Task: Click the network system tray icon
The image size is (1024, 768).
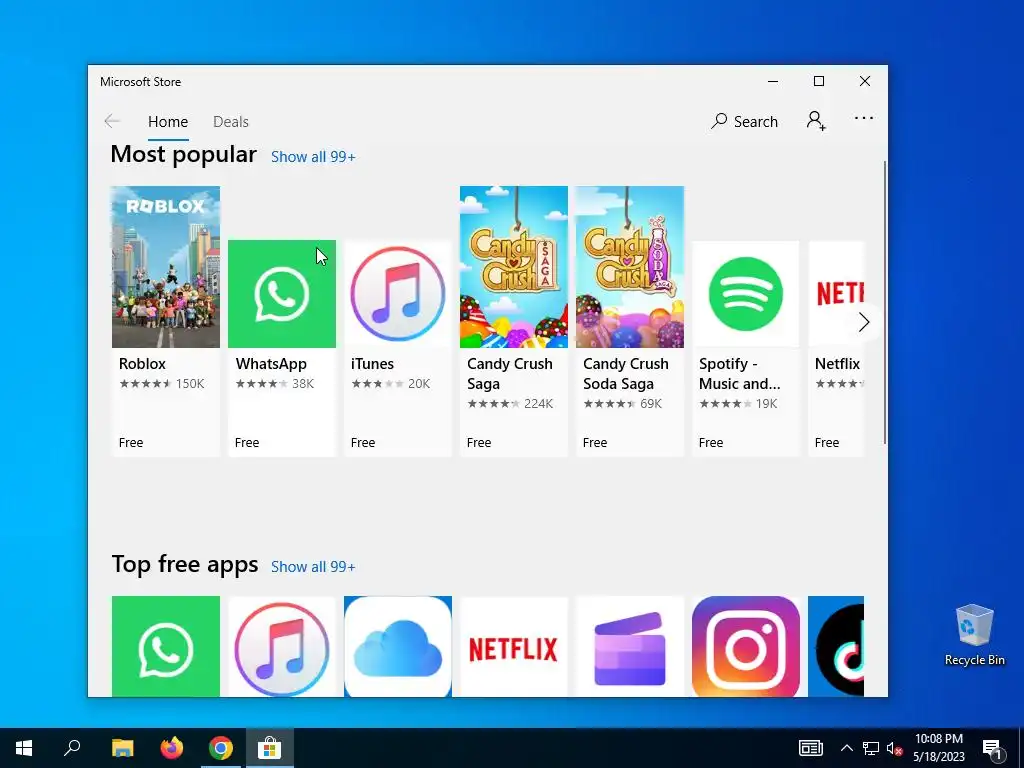Action: tap(871, 748)
